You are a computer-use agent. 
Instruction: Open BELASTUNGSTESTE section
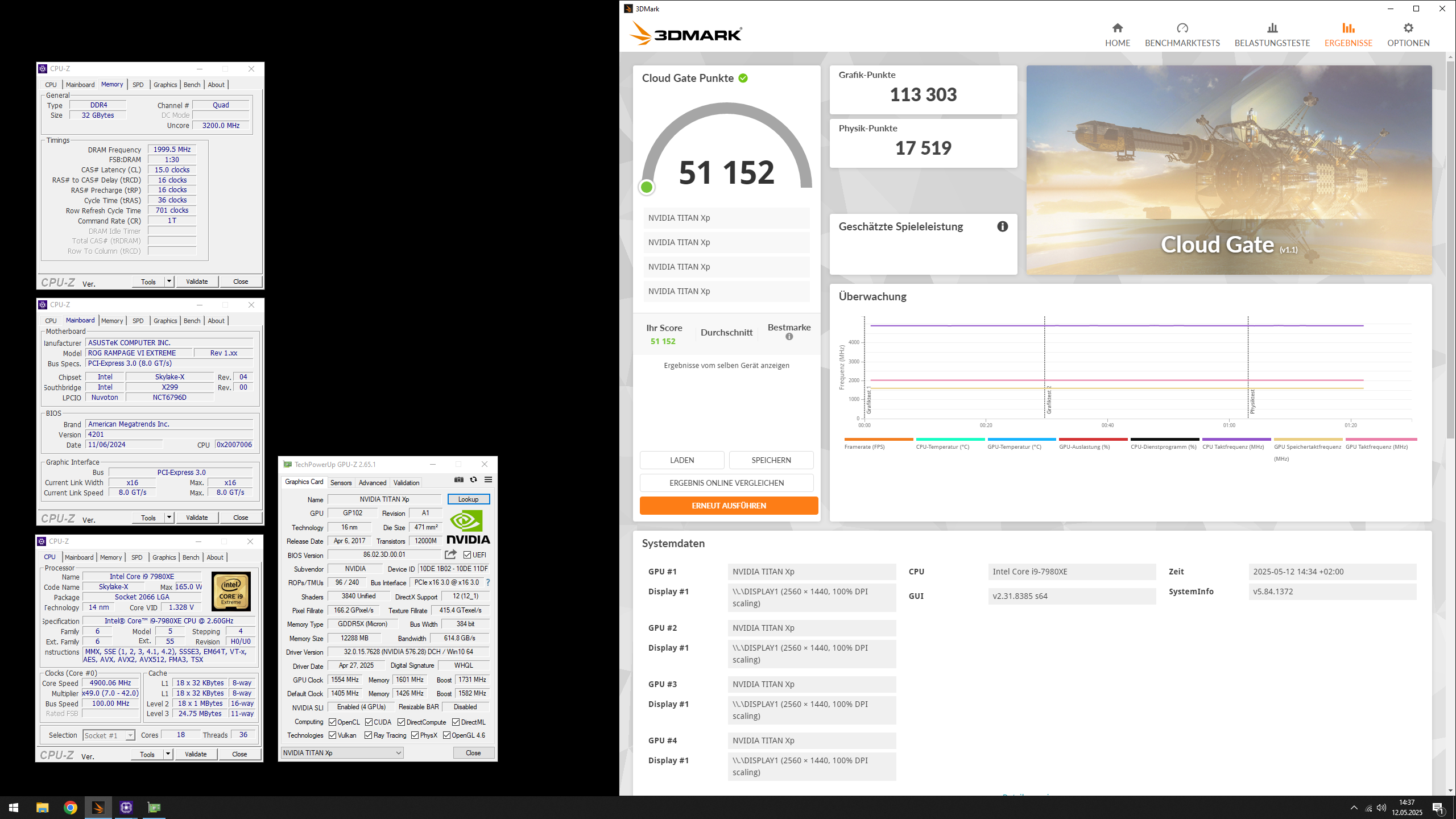tap(1272, 35)
